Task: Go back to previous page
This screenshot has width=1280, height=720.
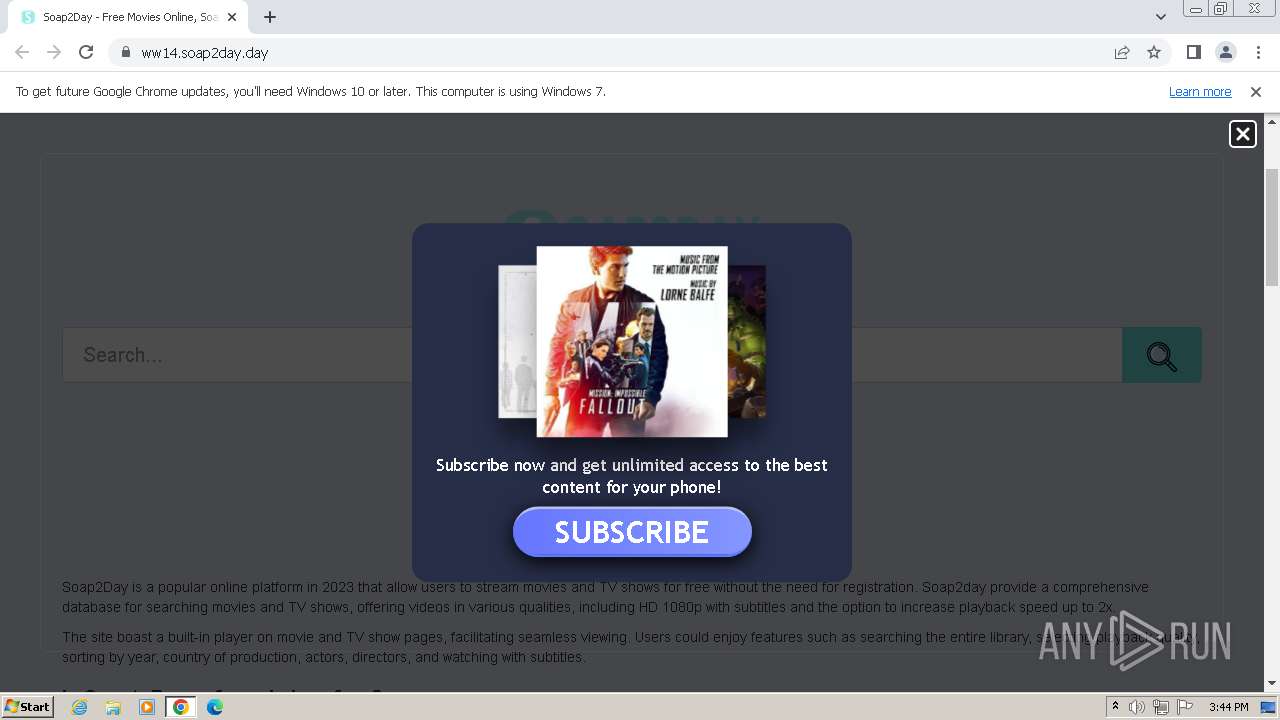Action: 22,53
